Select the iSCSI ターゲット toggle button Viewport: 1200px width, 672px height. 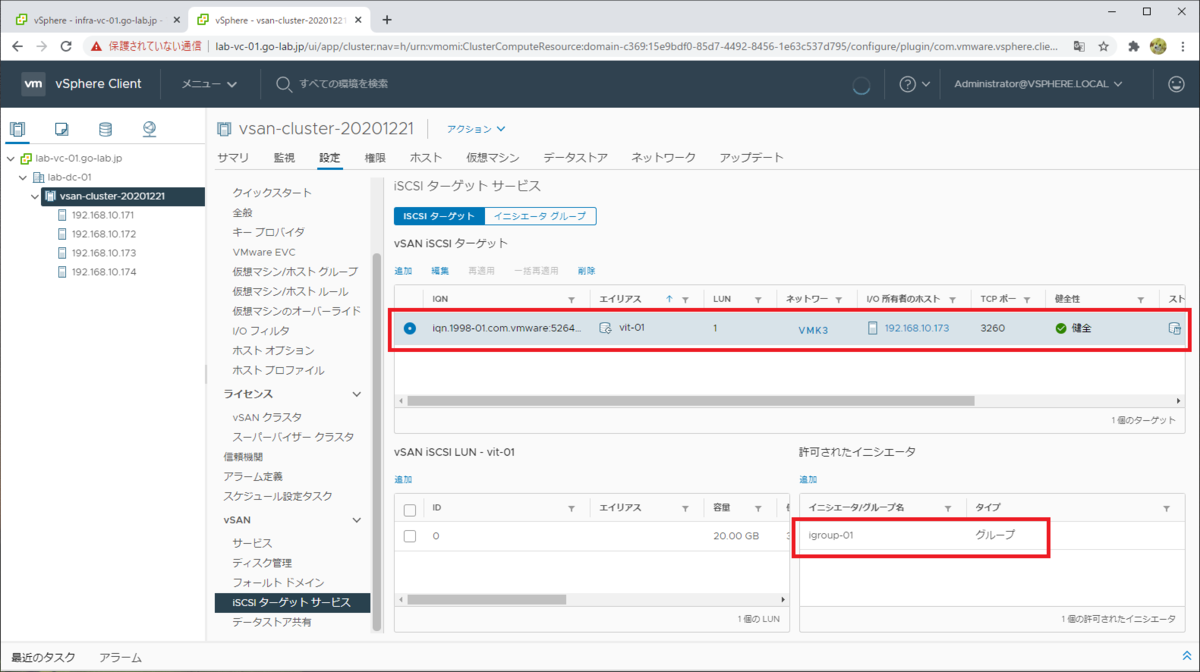[x=439, y=216]
